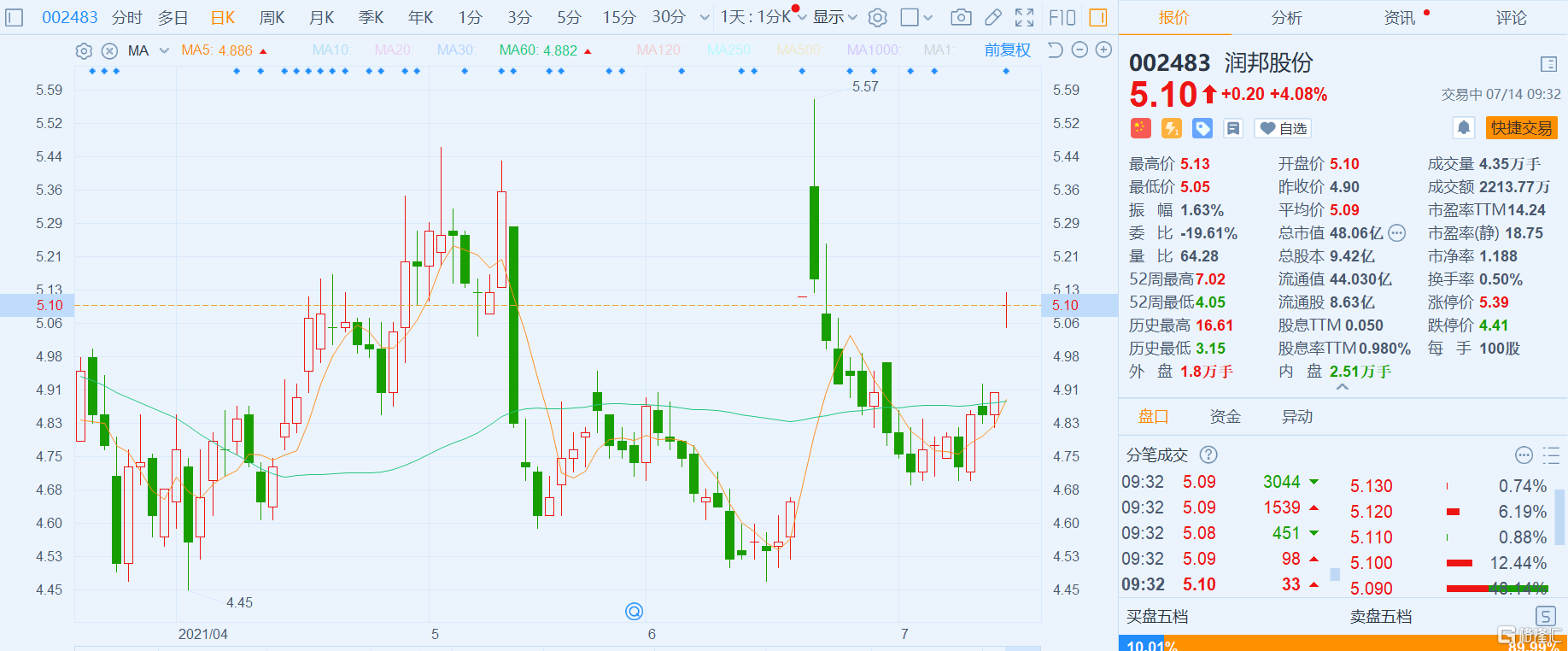Click the China market flag icon

pyautogui.click(x=1141, y=128)
